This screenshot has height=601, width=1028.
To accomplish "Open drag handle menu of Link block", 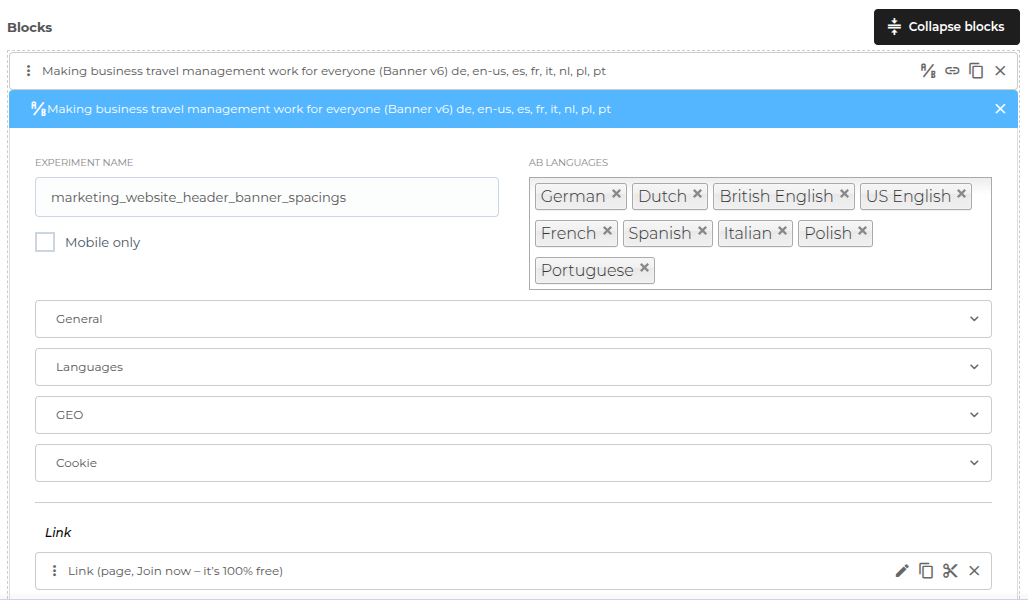I will point(54,571).
